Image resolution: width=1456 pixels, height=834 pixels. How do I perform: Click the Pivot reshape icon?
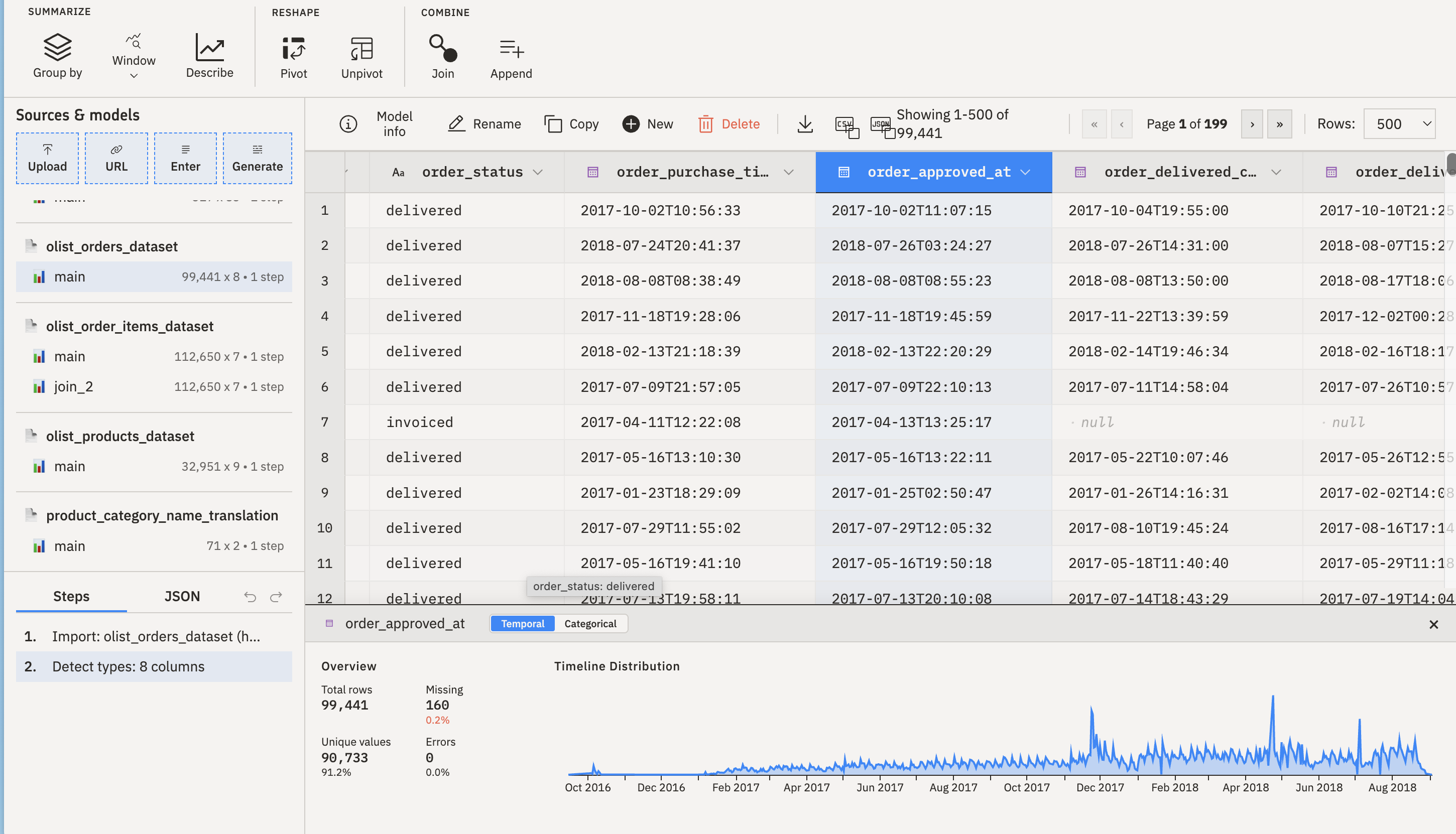[x=293, y=57]
